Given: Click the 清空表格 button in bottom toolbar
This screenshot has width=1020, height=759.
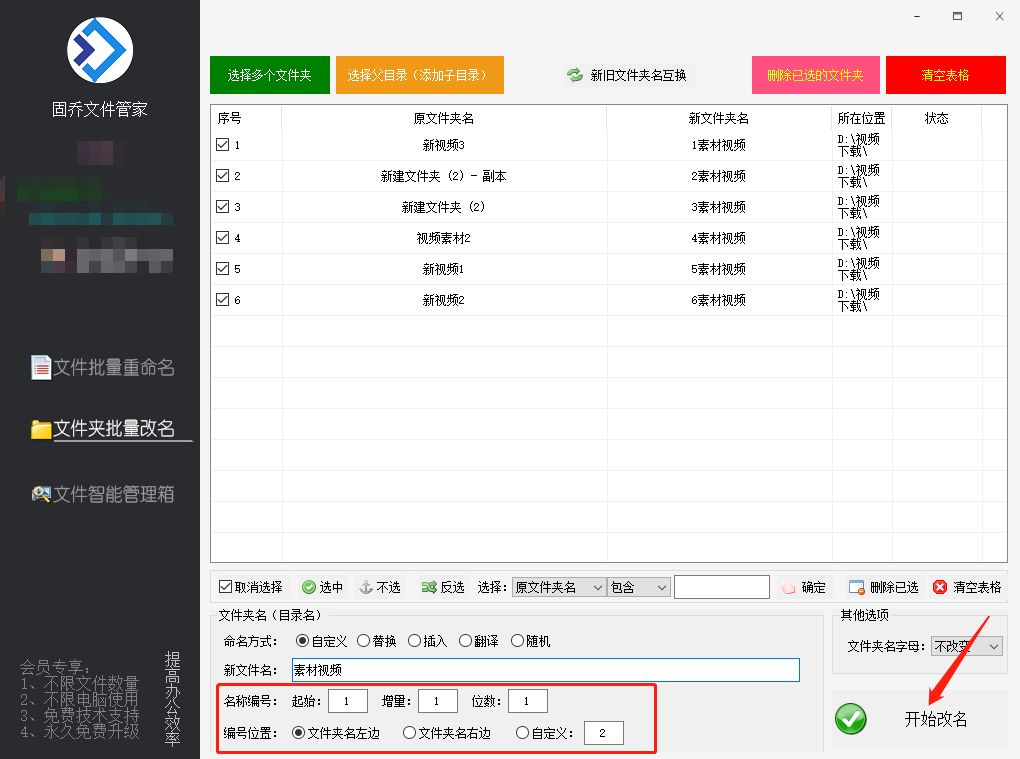Looking at the screenshot, I should 967,587.
